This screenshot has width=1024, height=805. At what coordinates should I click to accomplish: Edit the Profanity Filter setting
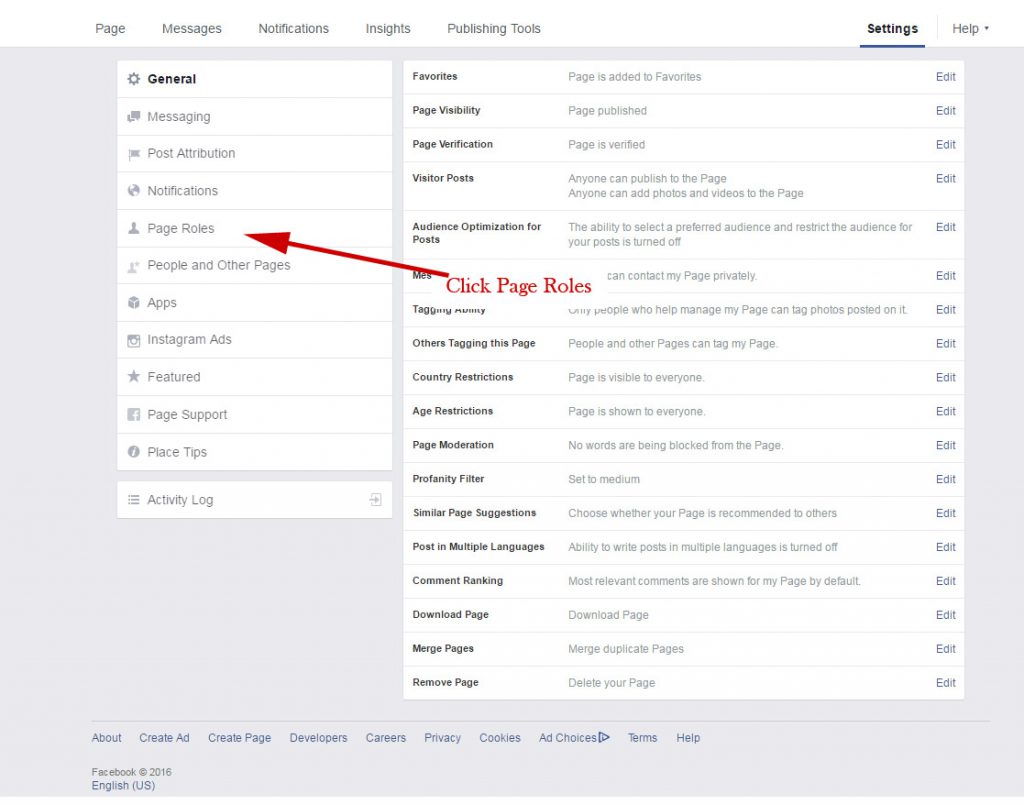click(946, 480)
